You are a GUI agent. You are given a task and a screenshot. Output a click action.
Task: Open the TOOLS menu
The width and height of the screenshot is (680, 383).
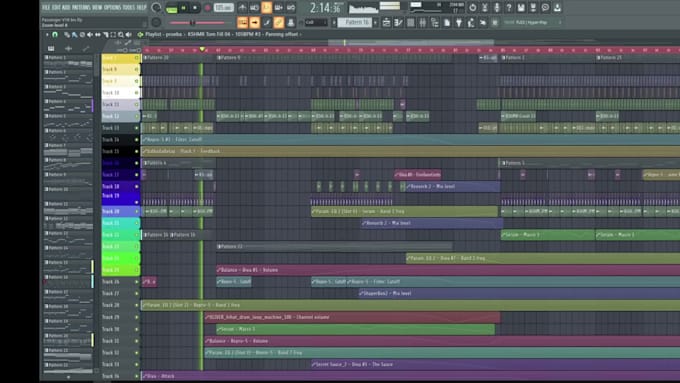point(129,7)
